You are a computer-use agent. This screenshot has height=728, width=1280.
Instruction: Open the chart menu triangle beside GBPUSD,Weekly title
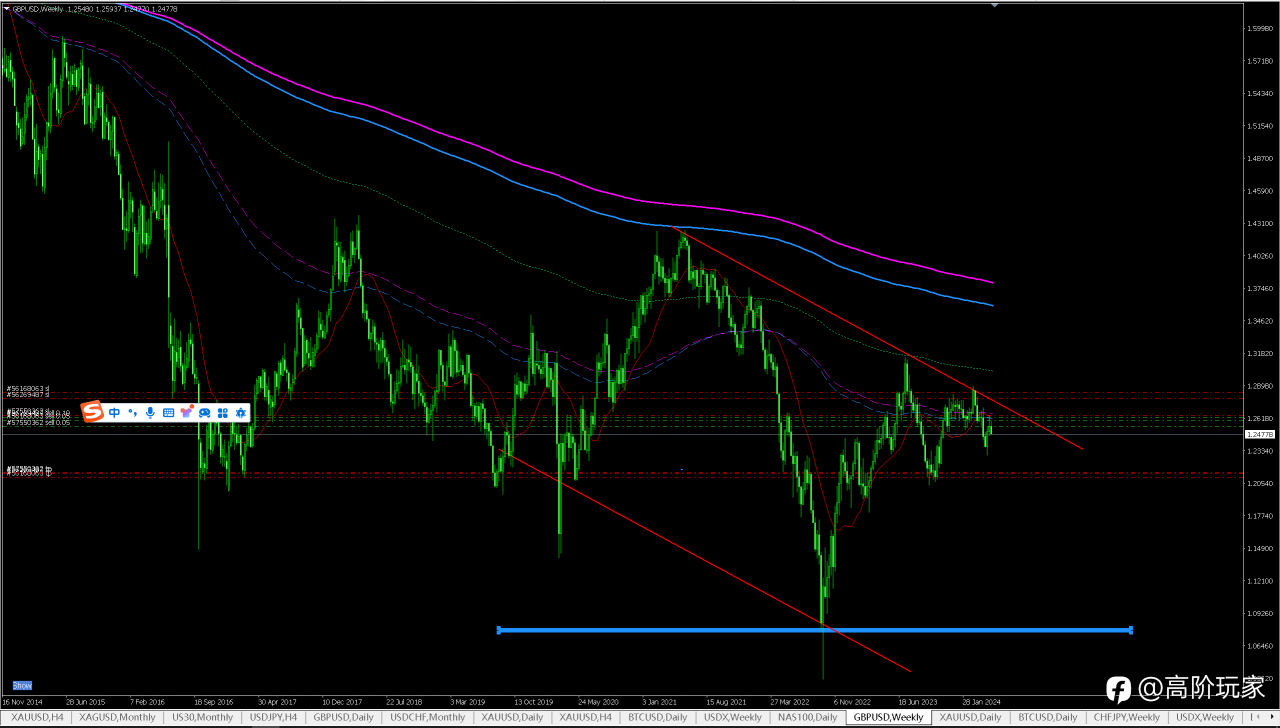click(x=6, y=8)
